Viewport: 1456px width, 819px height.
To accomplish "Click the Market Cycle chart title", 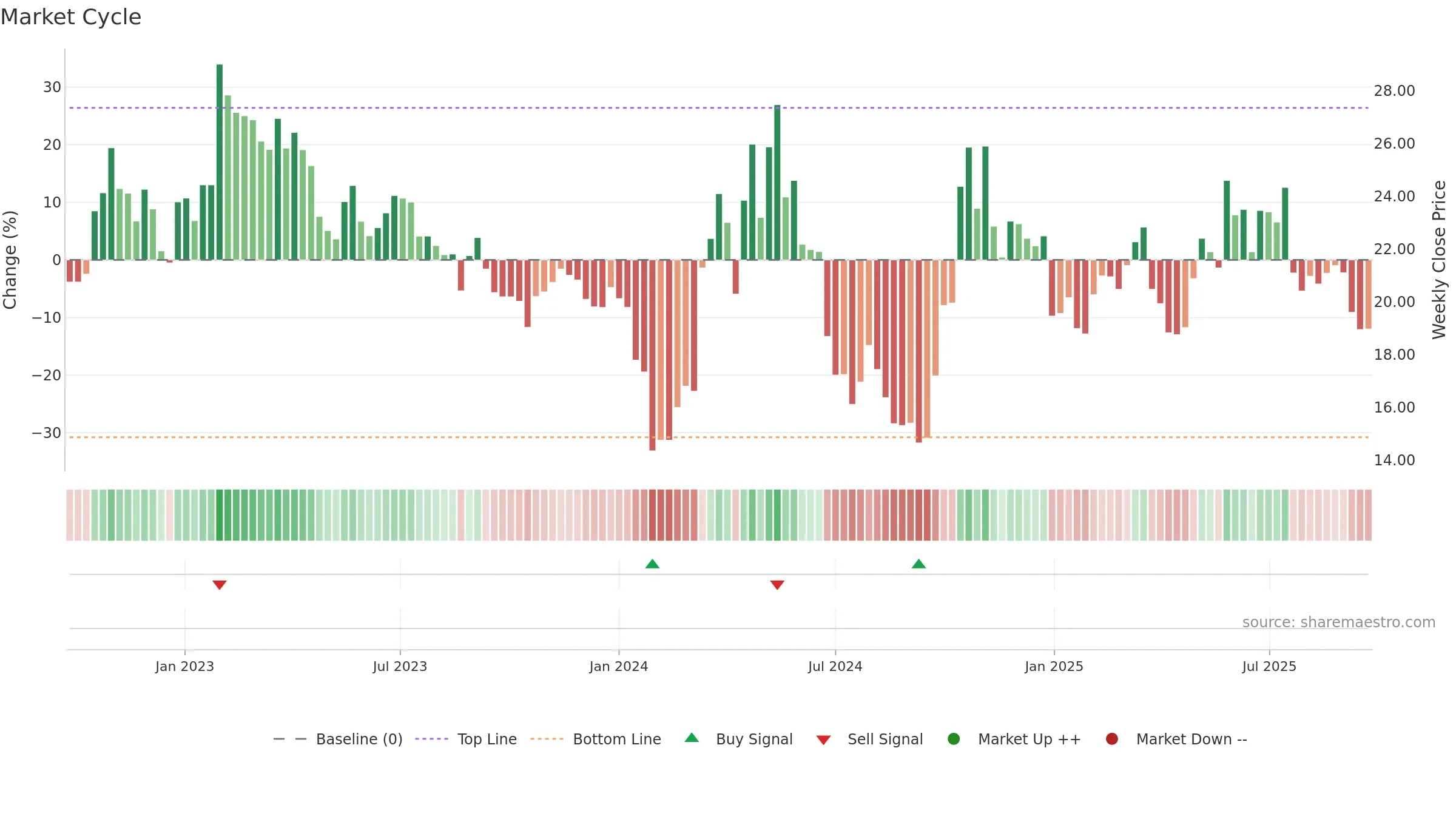I will coord(71,17).
